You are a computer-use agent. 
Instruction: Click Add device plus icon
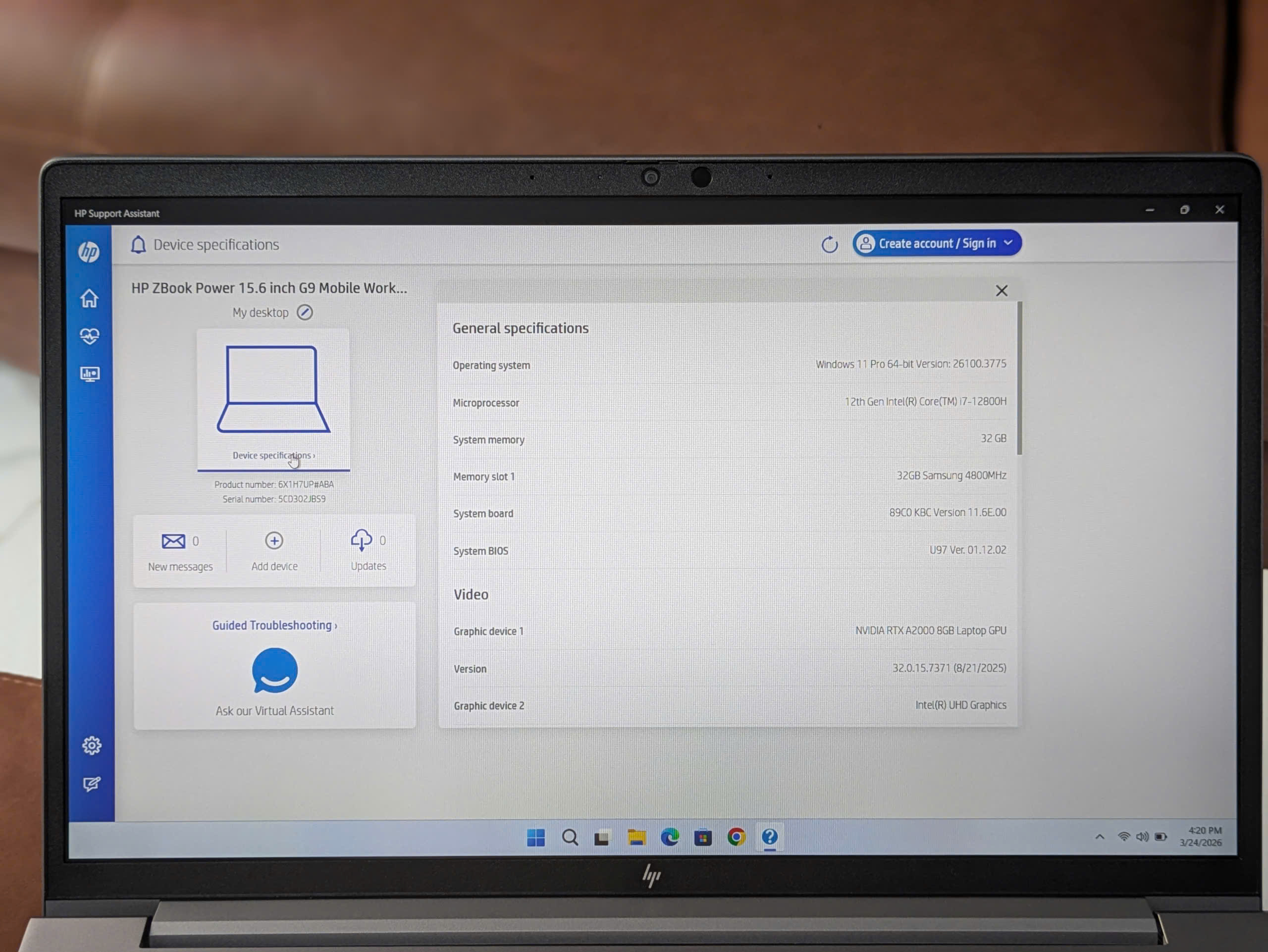274,540
